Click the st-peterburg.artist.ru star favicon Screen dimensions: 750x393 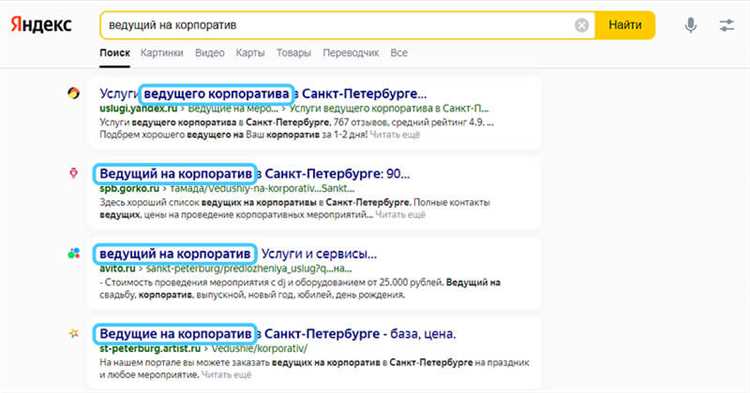(74, 333)
